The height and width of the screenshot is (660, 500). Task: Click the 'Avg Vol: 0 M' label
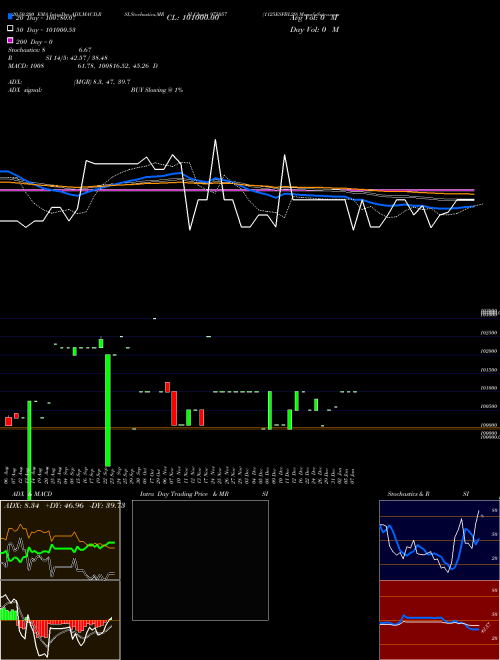tap(314, 18)
